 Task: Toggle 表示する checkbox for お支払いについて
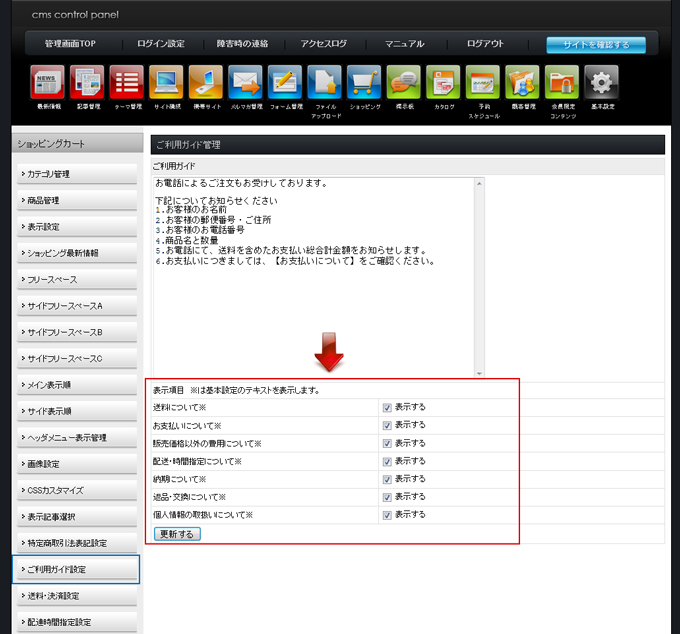[386, 426]
